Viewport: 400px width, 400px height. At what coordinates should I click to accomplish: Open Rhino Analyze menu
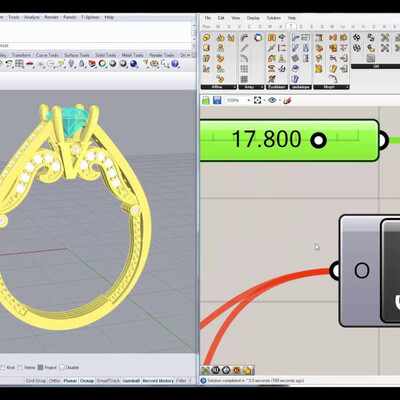32,17
